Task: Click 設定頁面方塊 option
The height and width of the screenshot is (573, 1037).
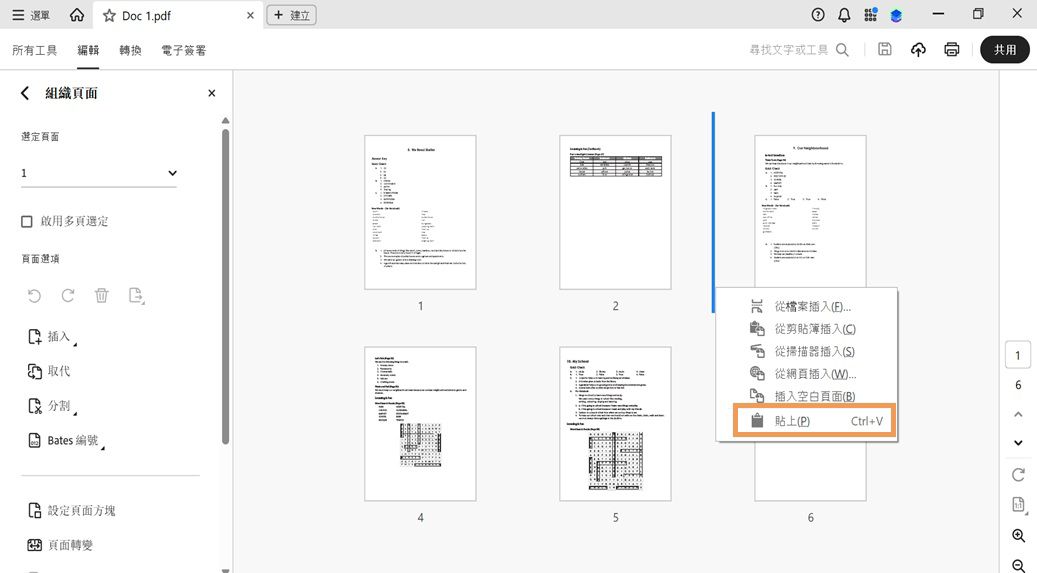Action: [x=71, y=510]
